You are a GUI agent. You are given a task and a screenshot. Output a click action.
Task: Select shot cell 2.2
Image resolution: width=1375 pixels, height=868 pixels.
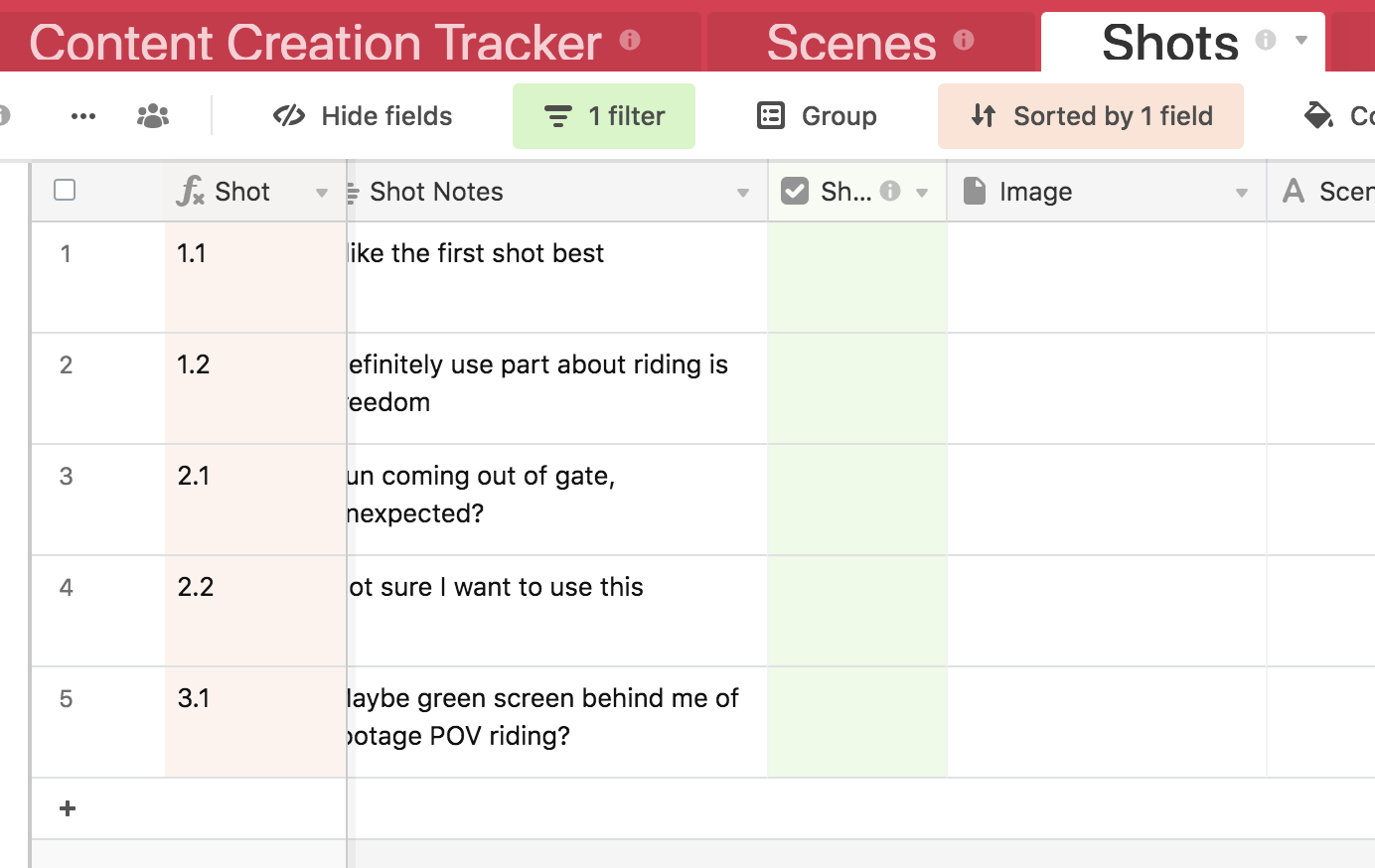point(255,611)
